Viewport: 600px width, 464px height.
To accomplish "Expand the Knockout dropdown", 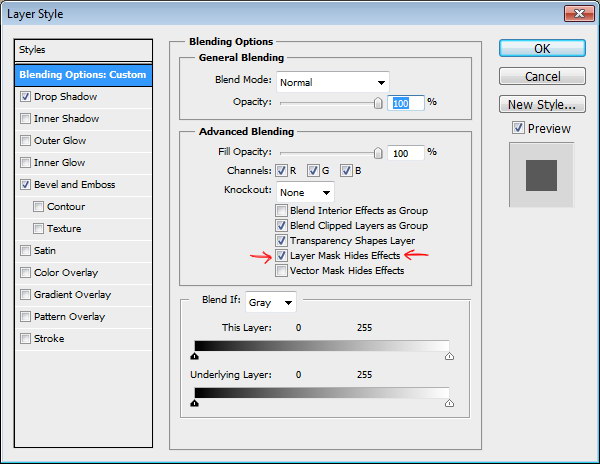I will coord(305,191).
